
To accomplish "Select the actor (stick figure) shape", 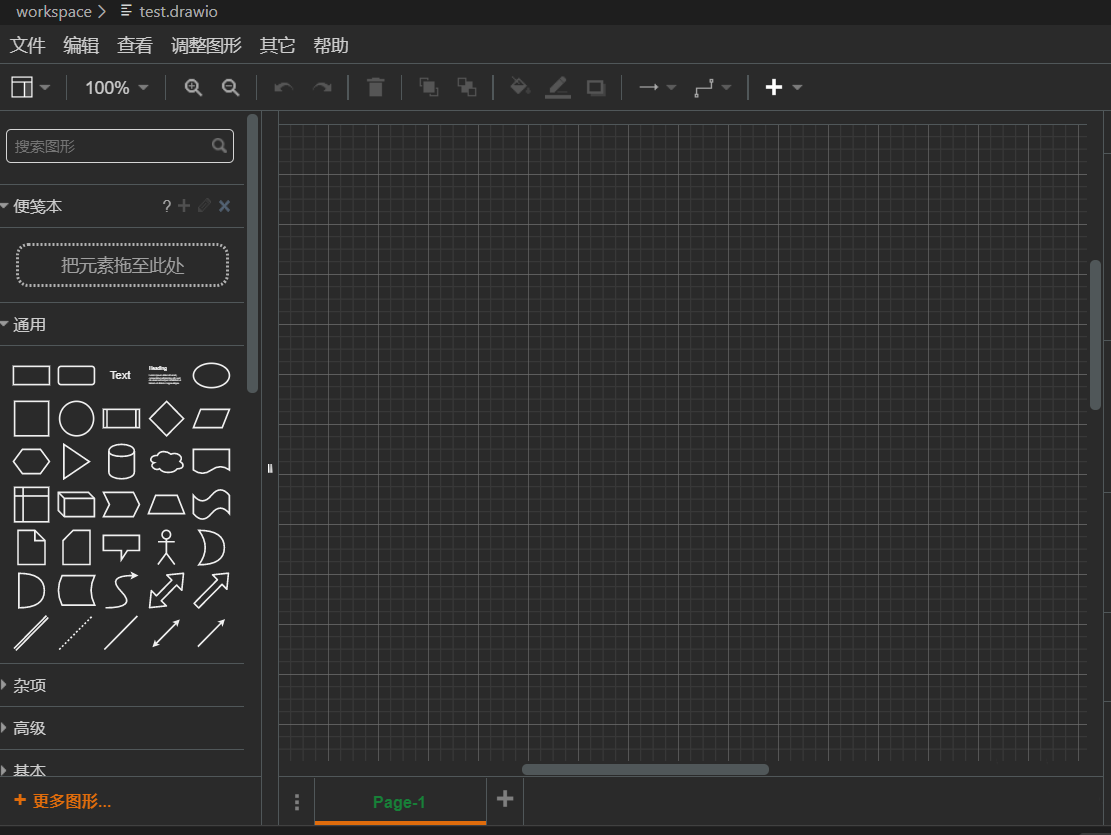I will 166,547.
